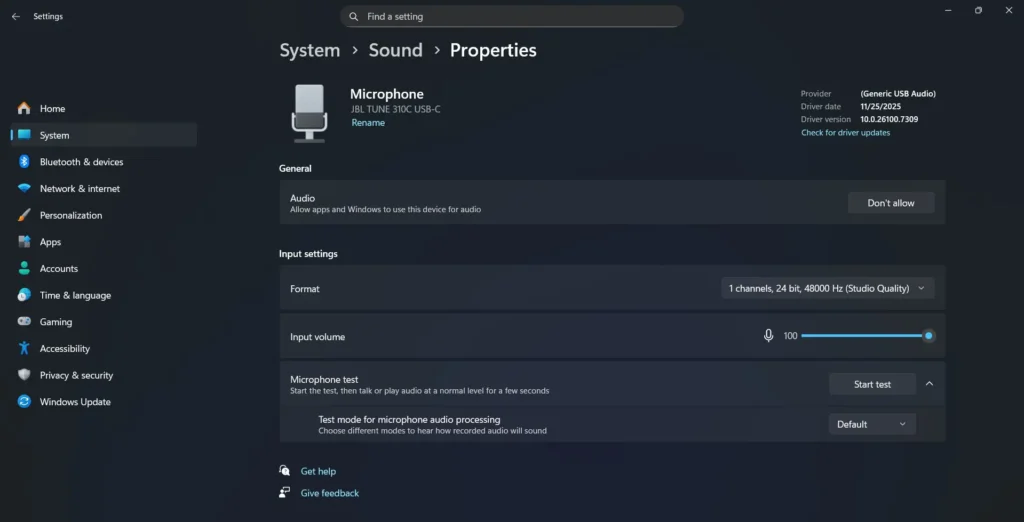Viewport: 1024px width, 522px height.
Task: Click the Properties breadcrumb title
Action: 493,50
